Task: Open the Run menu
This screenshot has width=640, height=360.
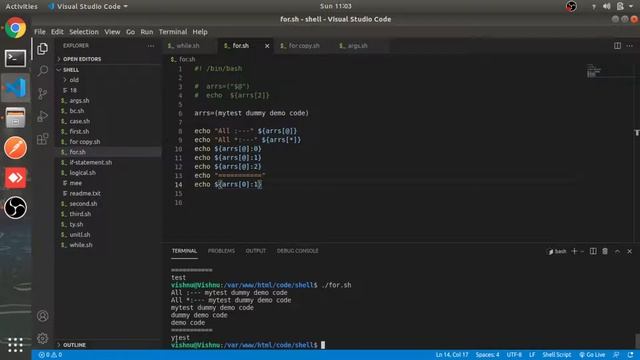Action: point(147,32)
